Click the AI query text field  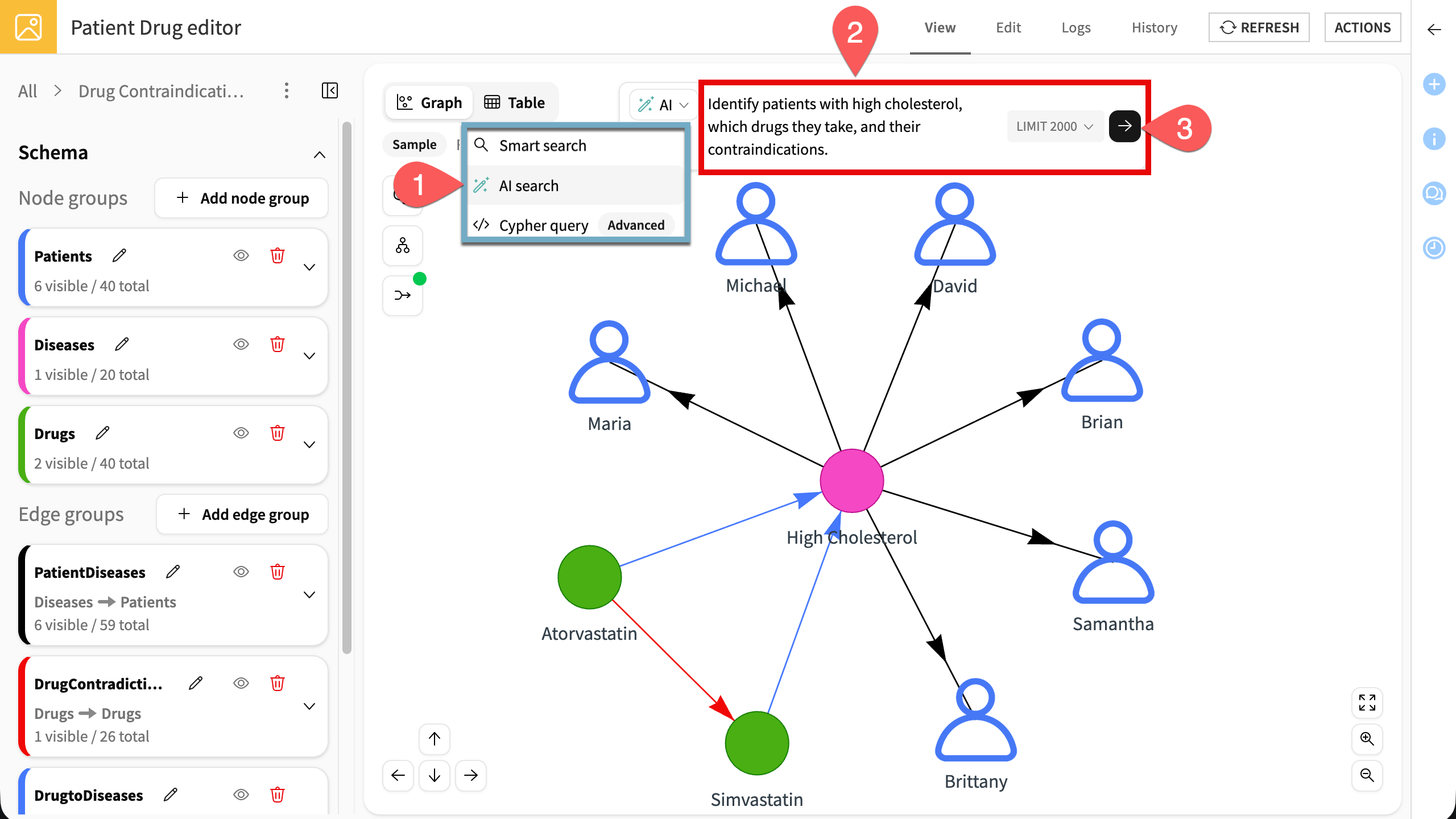pyautogui.click(x=853, y=126)
